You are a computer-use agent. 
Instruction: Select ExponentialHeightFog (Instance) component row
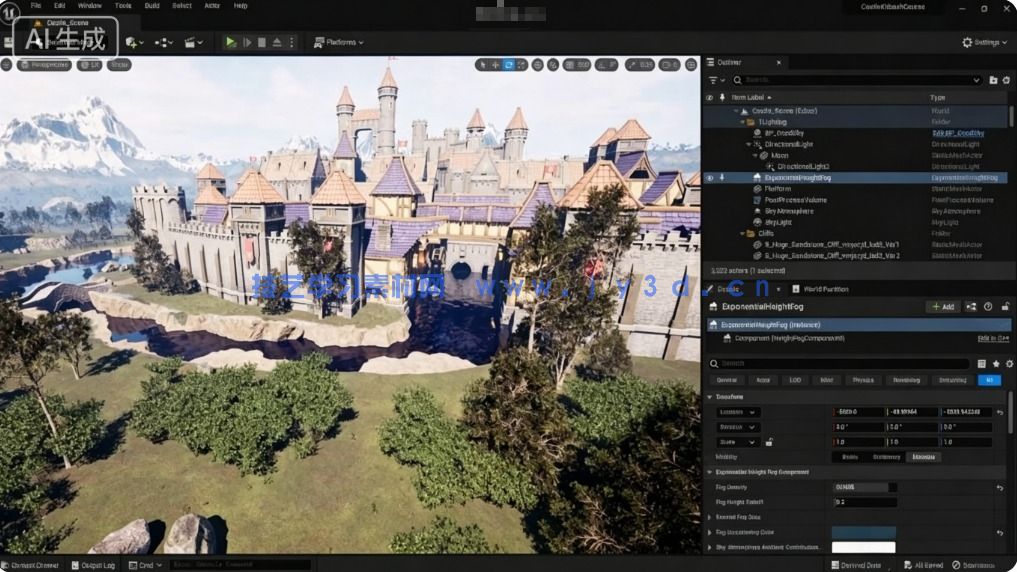pos(859,325)
